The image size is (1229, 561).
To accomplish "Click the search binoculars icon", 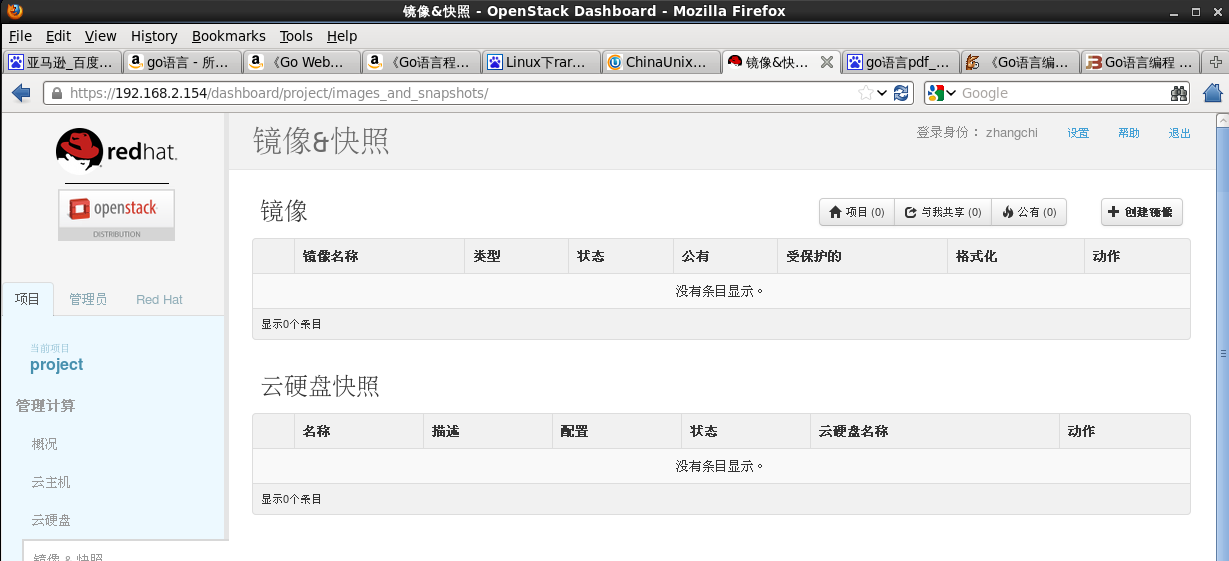I will (x=1179, y=93).
